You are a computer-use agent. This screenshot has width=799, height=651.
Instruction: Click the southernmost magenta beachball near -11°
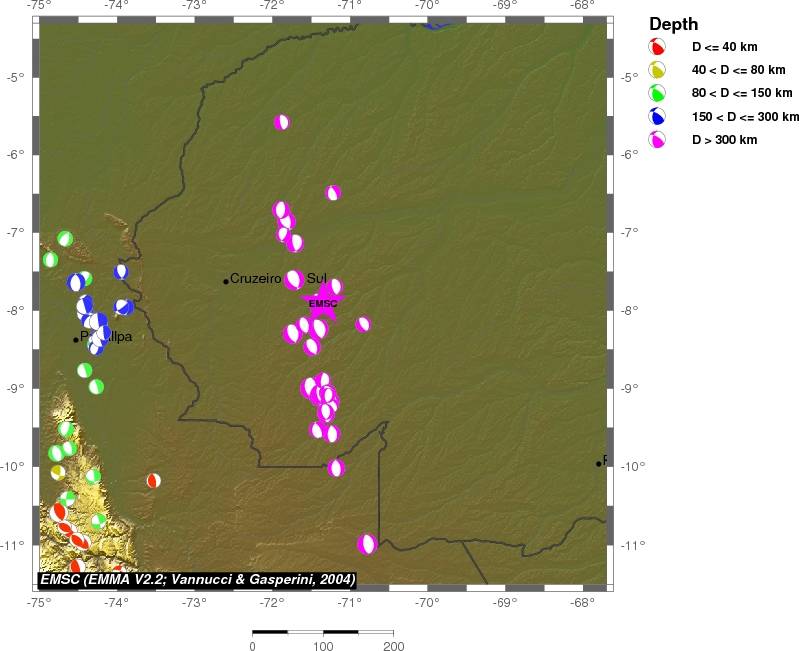click(367, 544)
